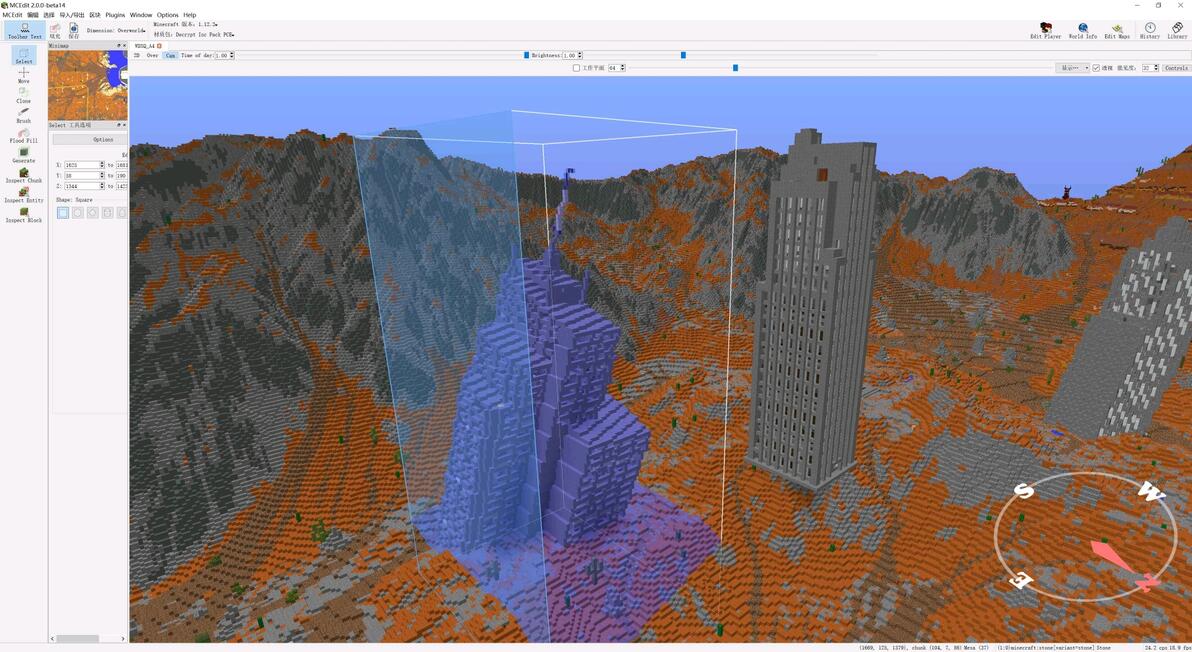Step the Brightness spinner
Screen dimensions: 1192x652
pyautogui.click(x=580, y=55)
